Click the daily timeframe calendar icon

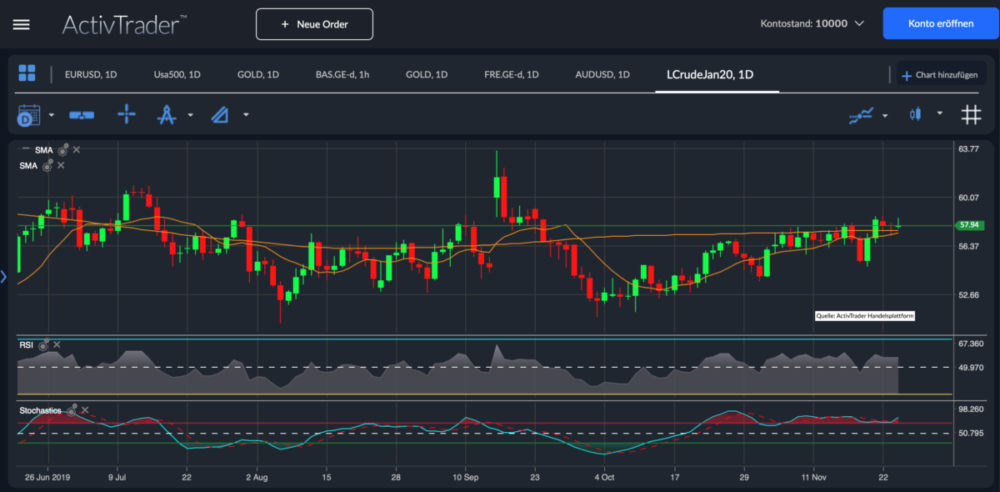[28, 116]
